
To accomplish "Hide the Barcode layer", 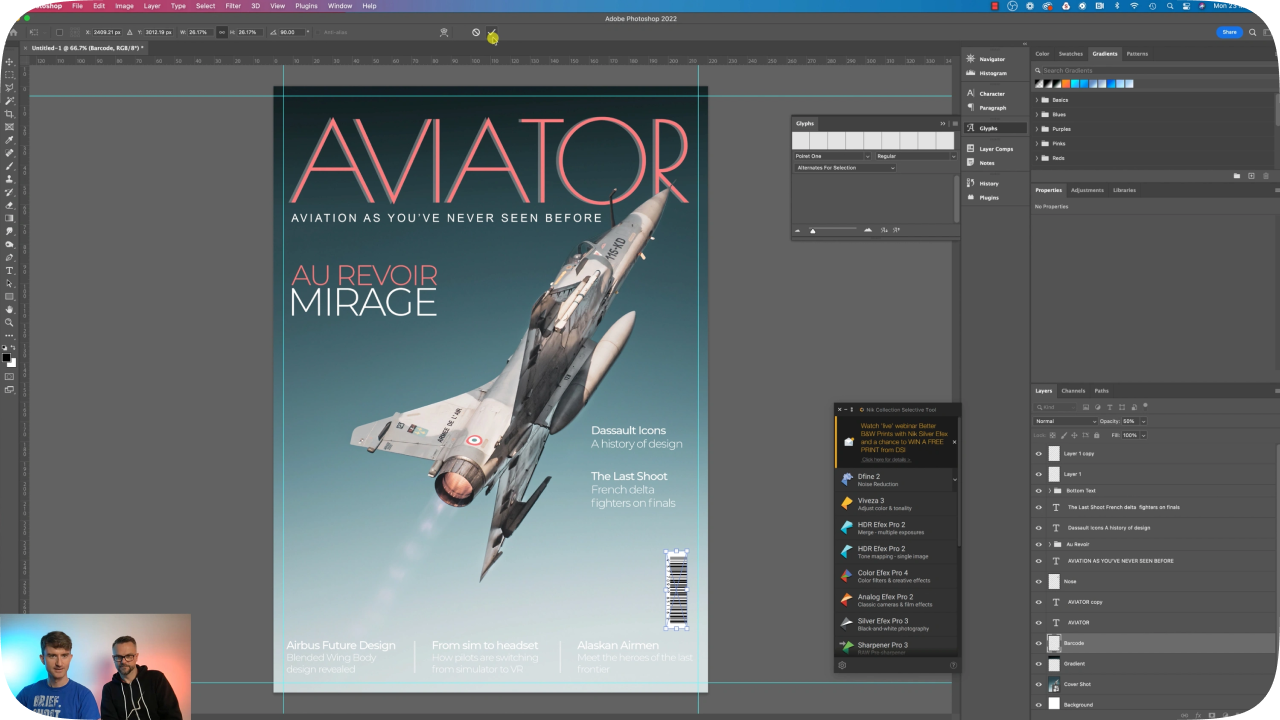I will tap(1038, 643).
